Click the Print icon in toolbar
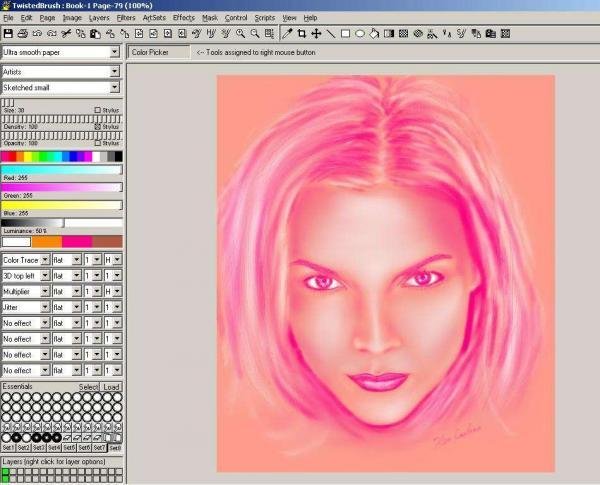 [x=23, y=34]
